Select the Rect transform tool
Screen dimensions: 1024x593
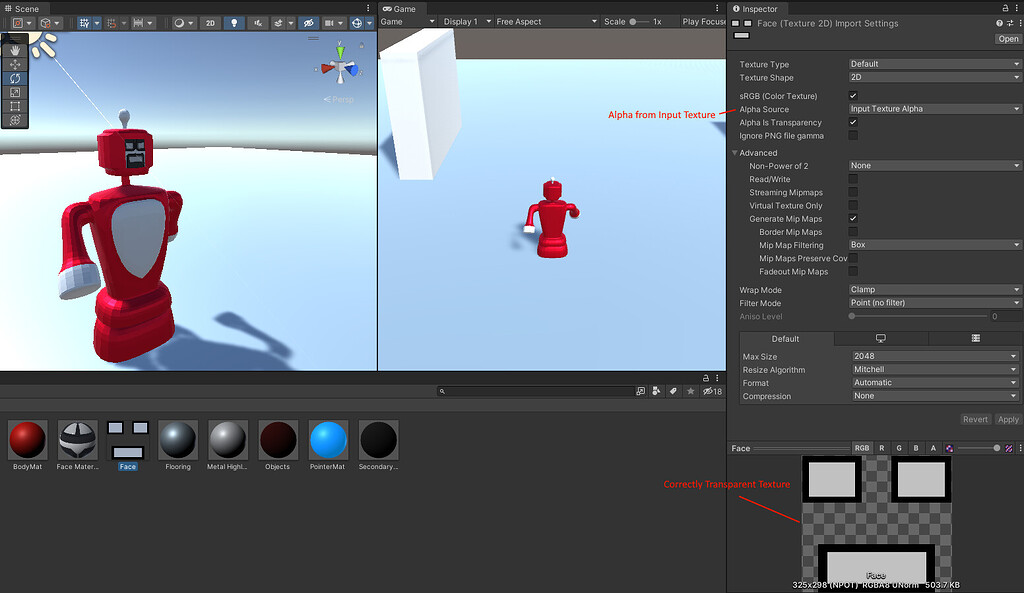[14, 104]
